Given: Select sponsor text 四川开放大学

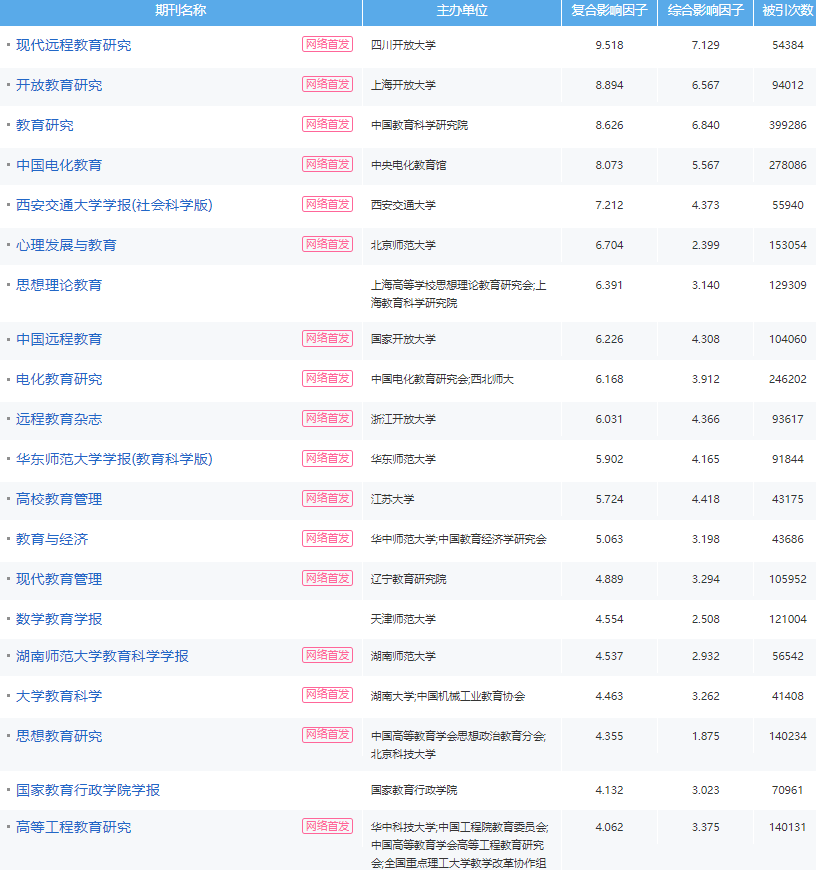Looking at the screenshot, I should (403, 45).
